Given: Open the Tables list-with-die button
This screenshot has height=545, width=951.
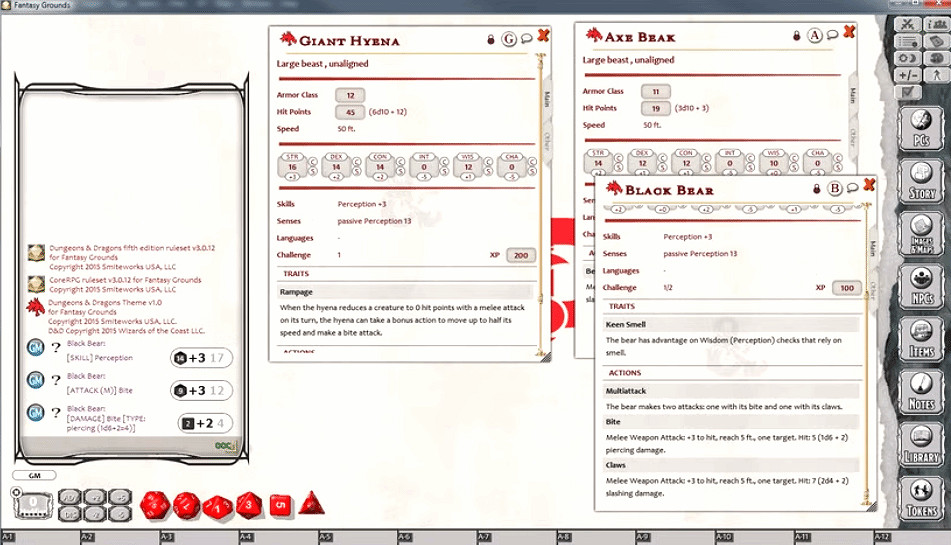Looking at the screenshot, I should (908, 42).
